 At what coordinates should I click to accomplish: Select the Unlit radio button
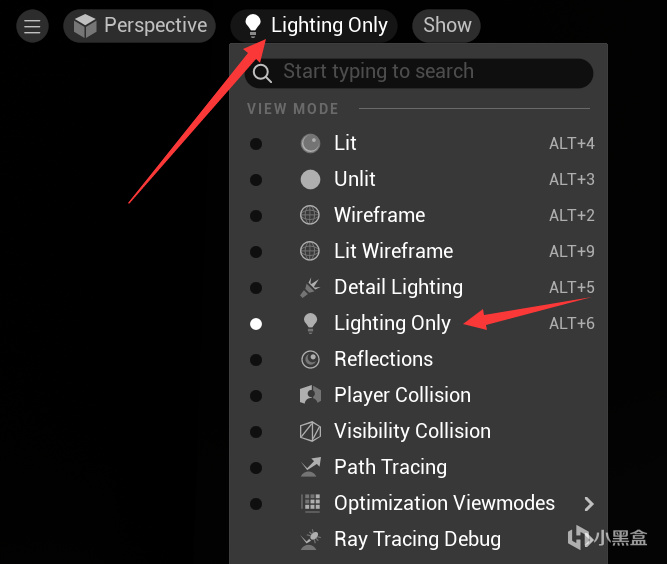[256, 180]
